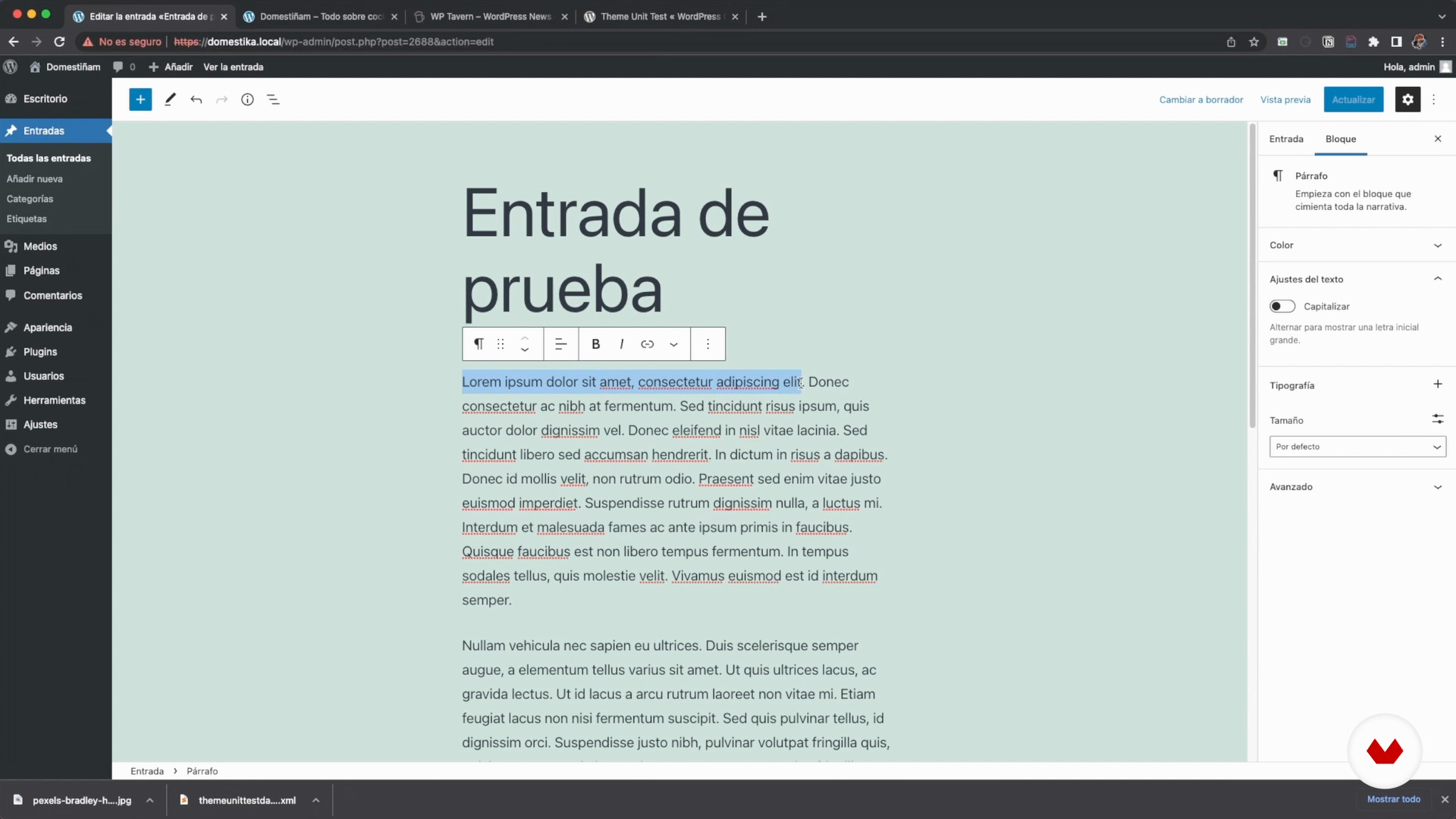Click the WordPress logo in admin bar

coord(11,67)
